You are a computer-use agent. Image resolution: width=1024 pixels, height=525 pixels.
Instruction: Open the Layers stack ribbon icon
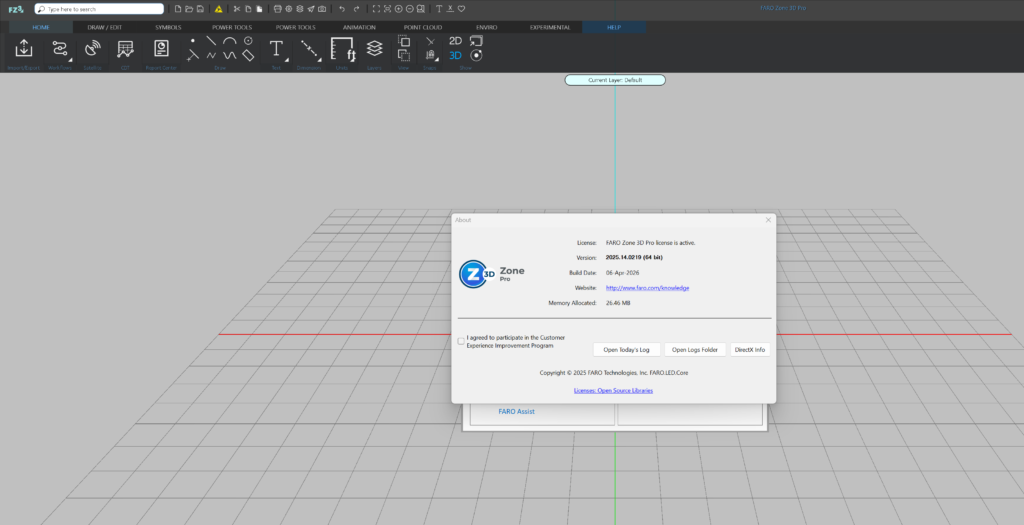click(374, 48)
